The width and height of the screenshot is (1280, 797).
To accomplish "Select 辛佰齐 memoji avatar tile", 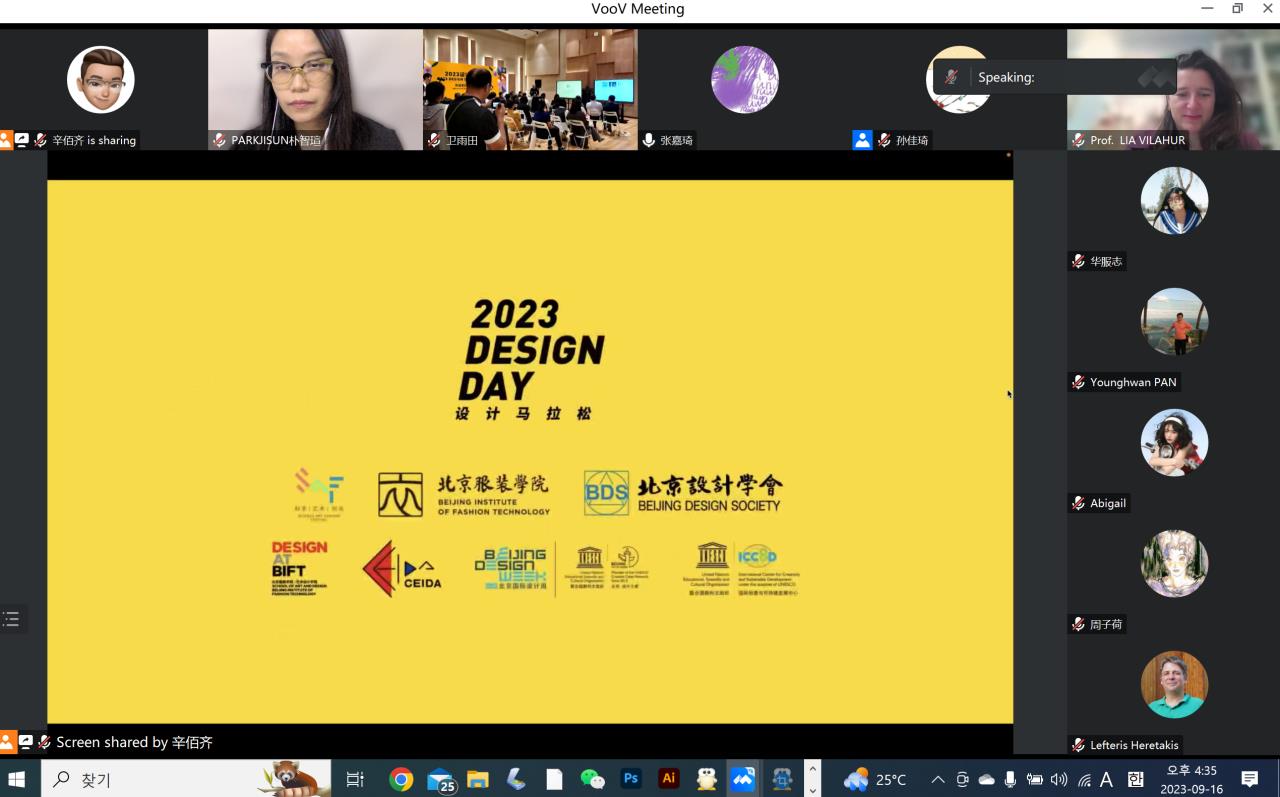I will point(101,80).
